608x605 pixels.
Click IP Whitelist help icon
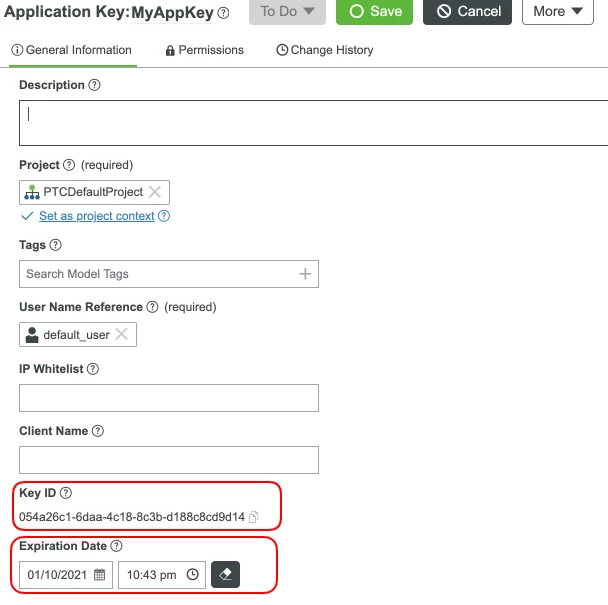pos(93,369)
